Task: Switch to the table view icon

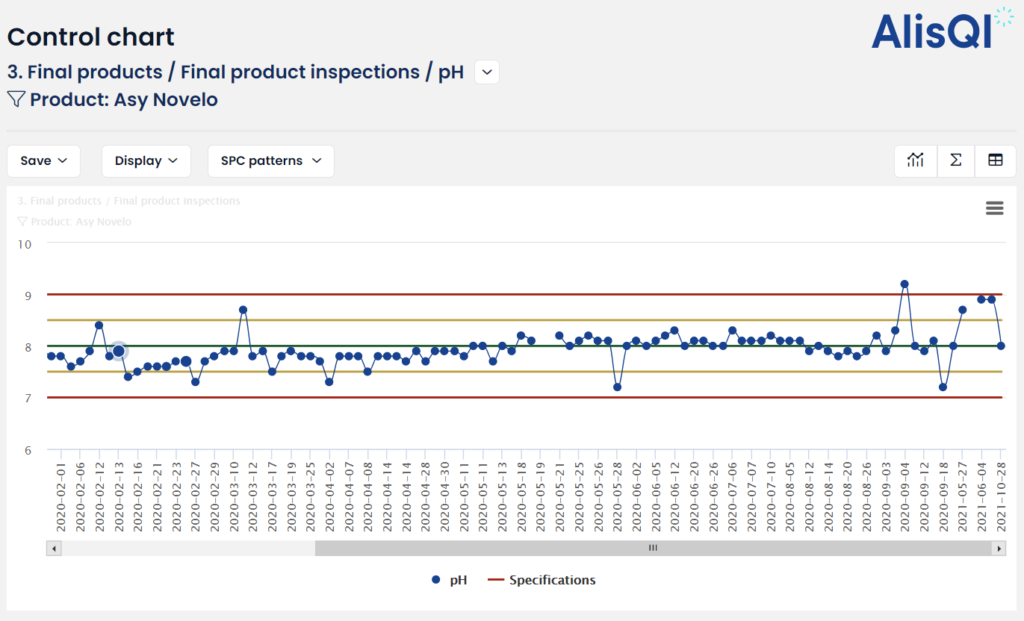Action: (995, 160)
